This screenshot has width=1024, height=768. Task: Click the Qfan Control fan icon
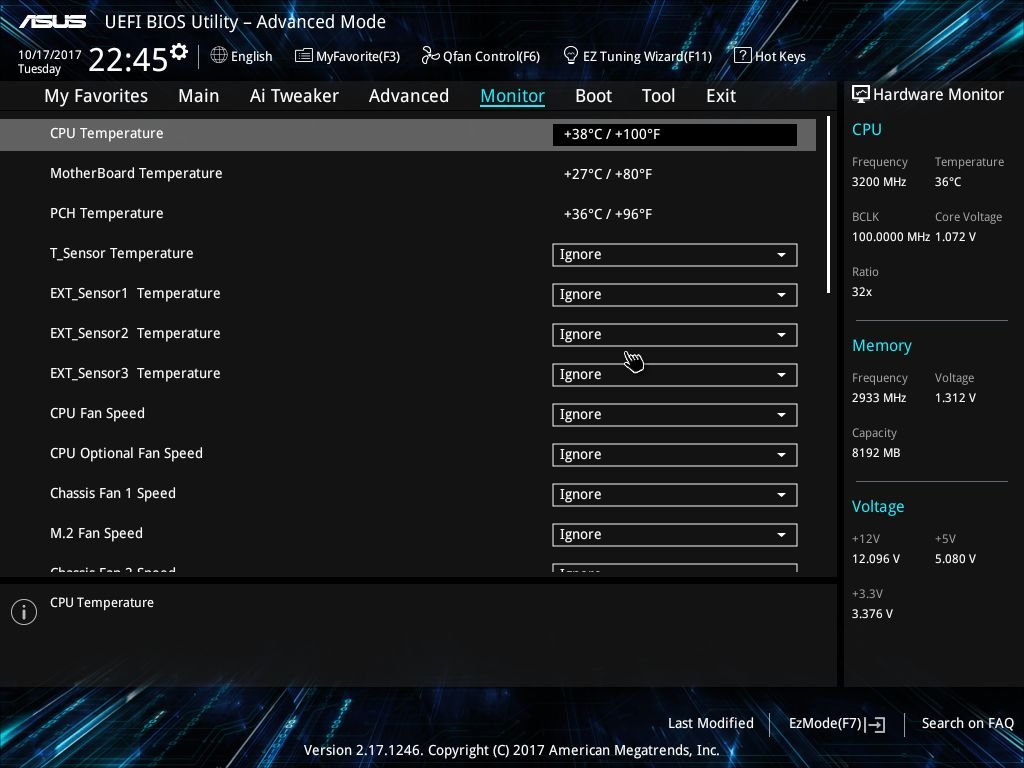tap(430, 56)
